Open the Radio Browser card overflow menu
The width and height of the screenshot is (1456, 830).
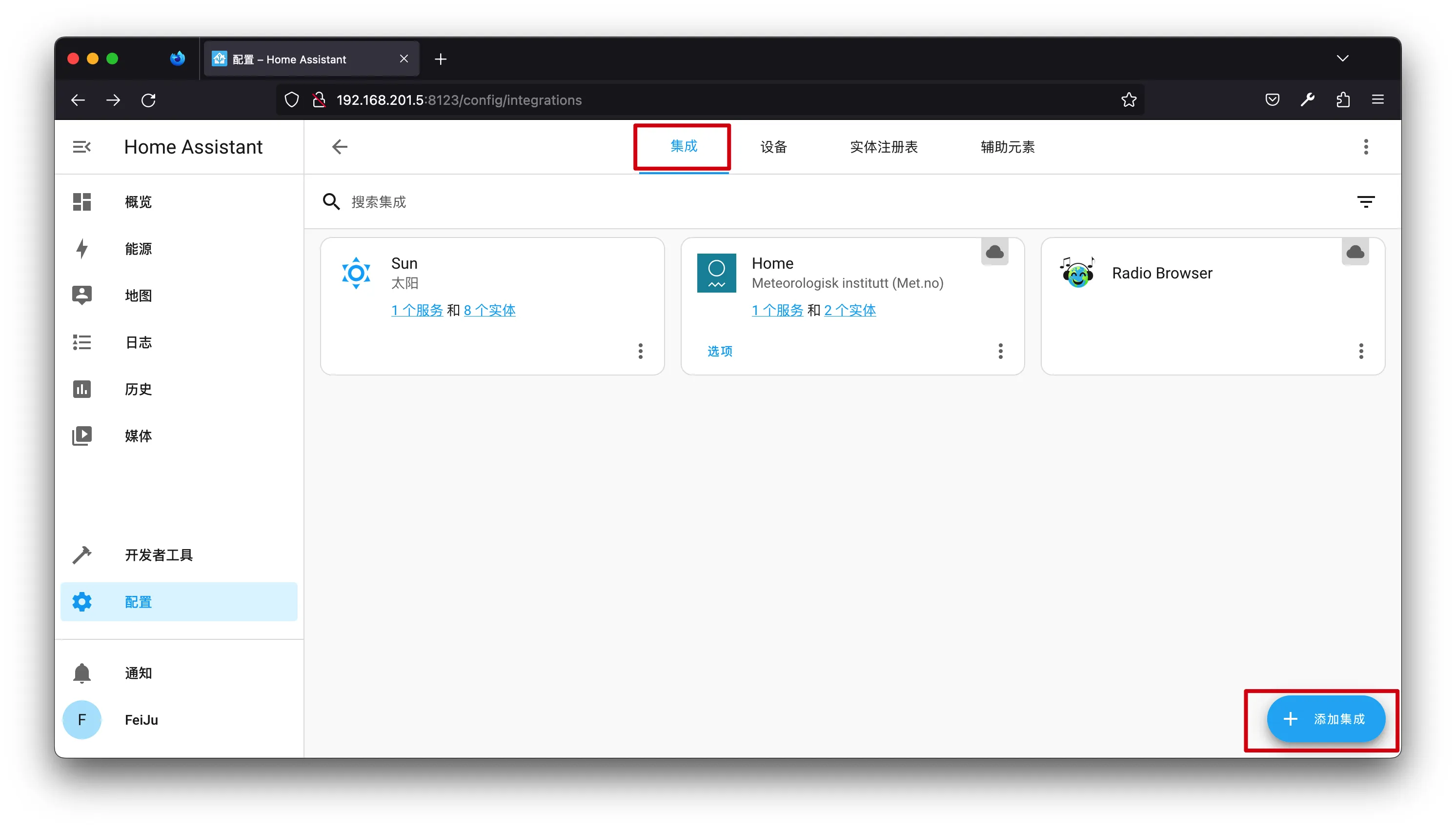tap(1361, 351)
